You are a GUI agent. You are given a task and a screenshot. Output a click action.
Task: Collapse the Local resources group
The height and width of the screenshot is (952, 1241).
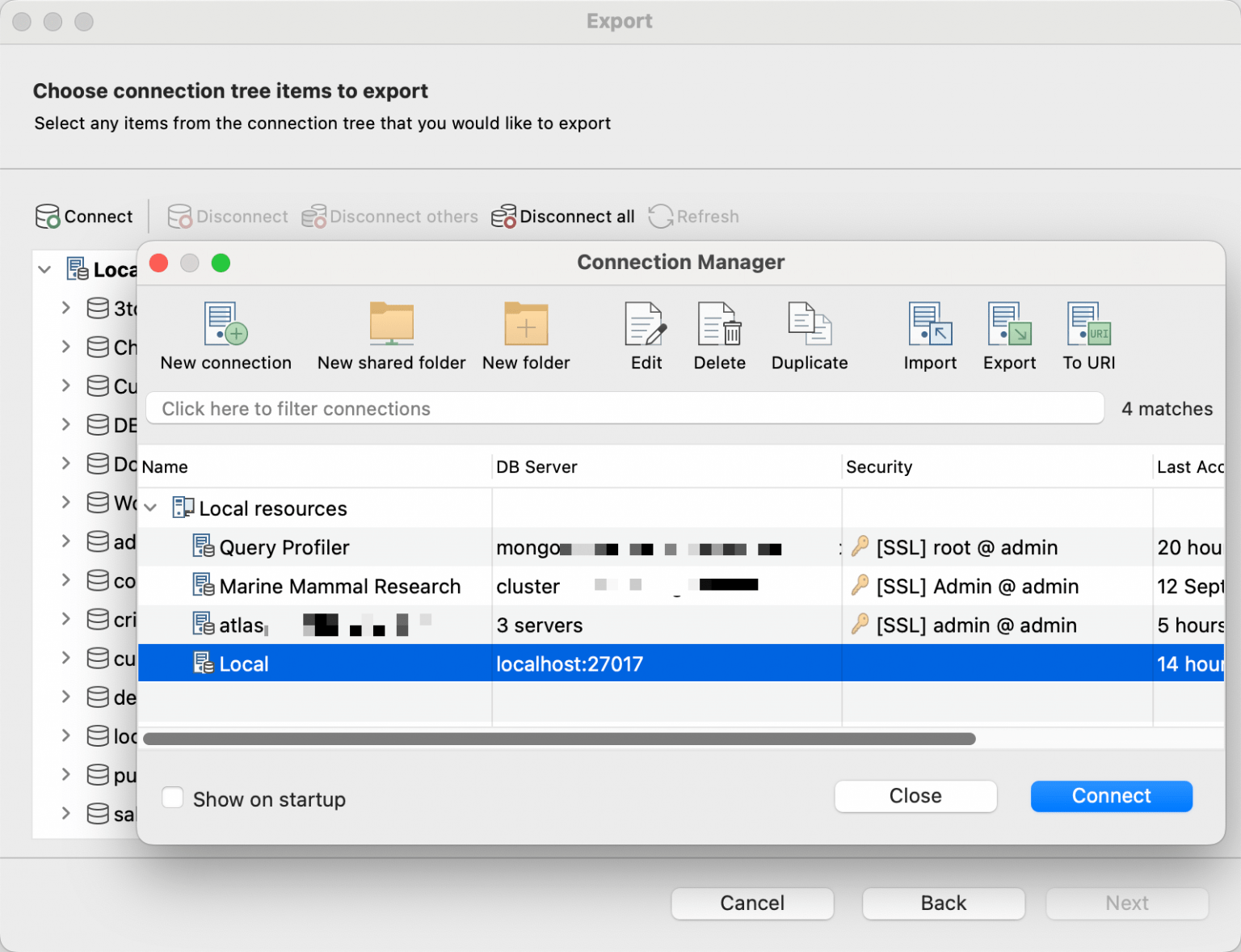pyautogui.click(x=151, y=508)
